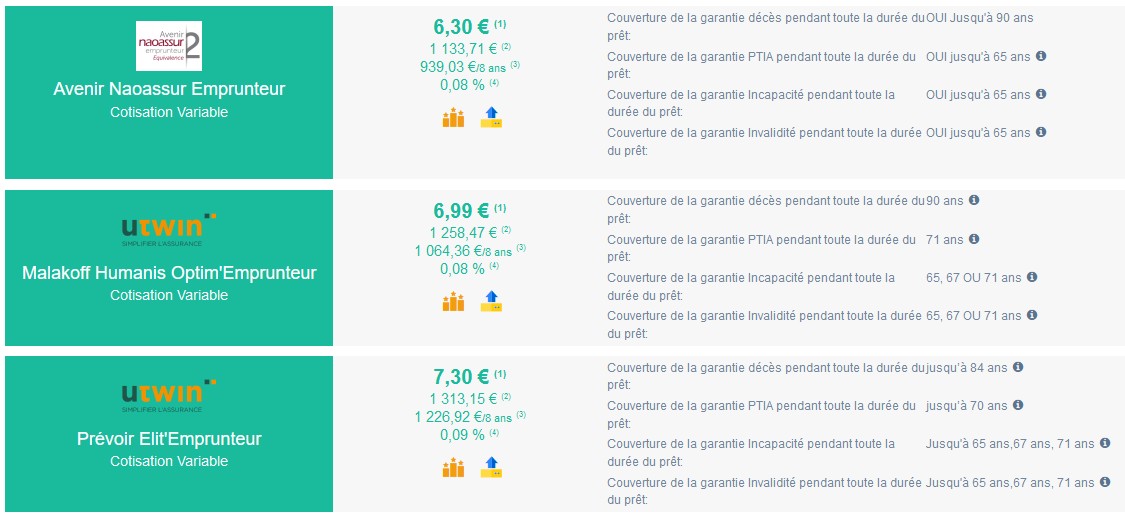Click the star podium icon under 6,99 € offer
This screenshot has height=517, width=1125.
click(453, 301)
